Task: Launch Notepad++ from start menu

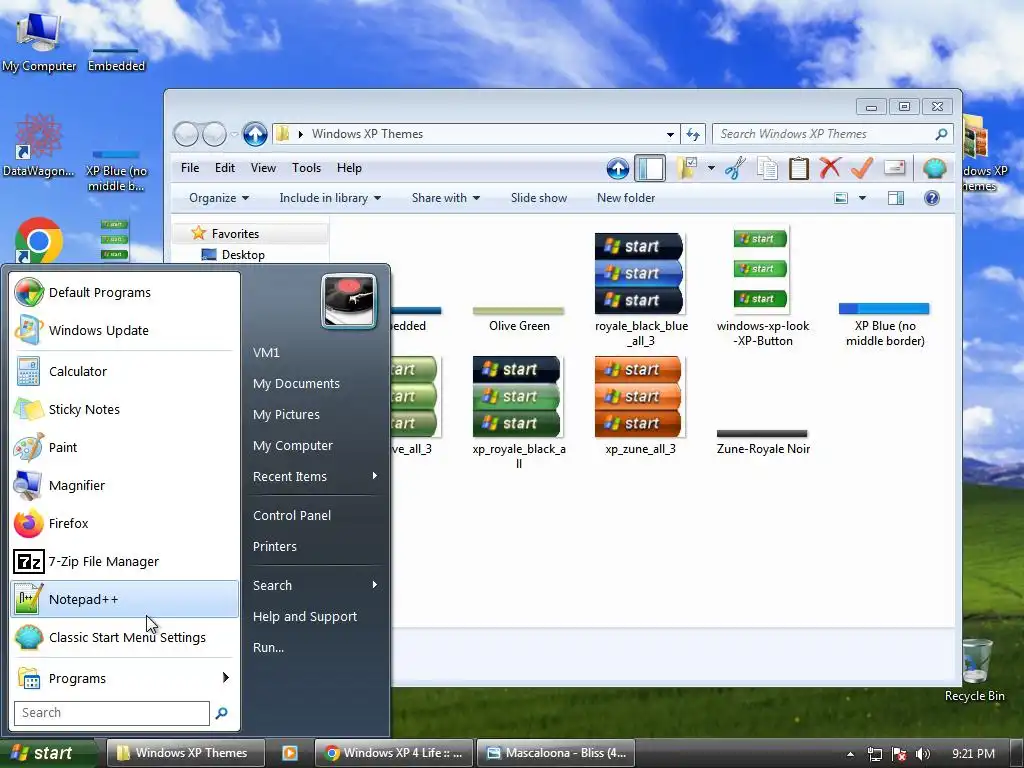Action: click(x=125, y=600)
